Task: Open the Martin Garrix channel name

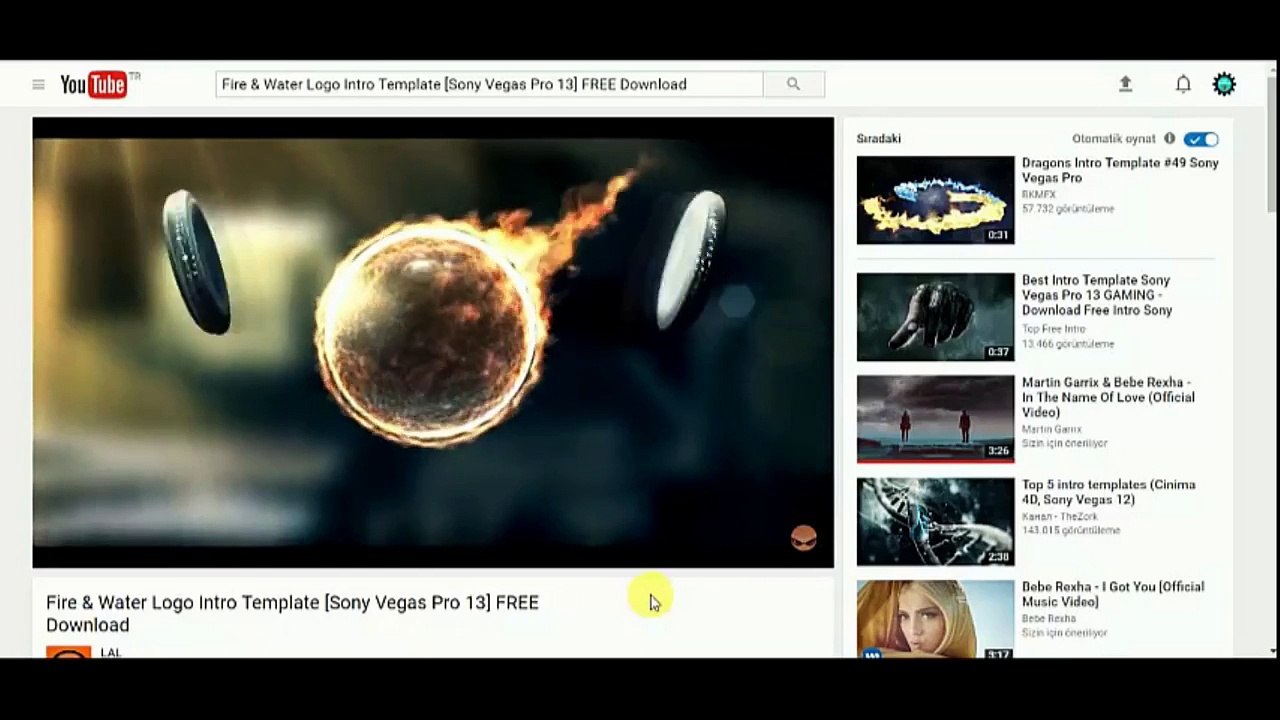Action: (x=1051, y=429)
